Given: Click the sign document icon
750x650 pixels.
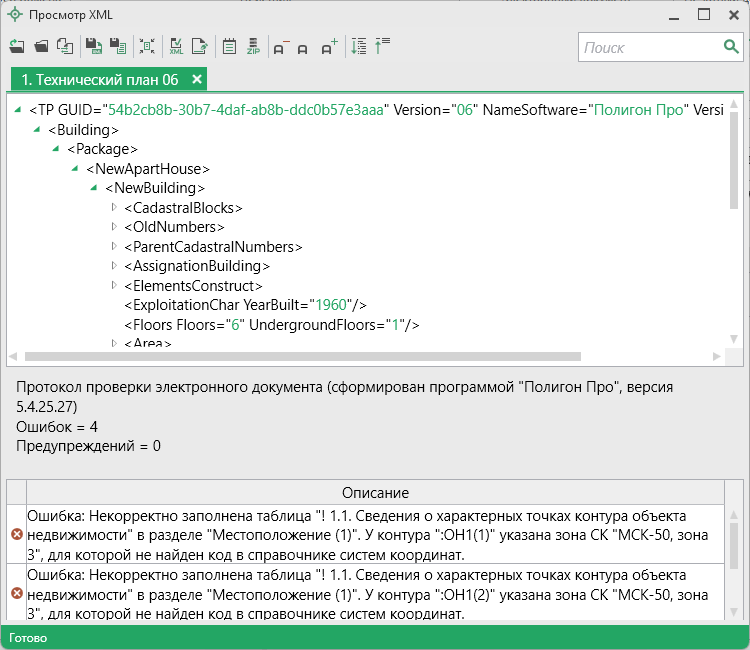Looking at the screenshot, I should [x=200, y=46].
